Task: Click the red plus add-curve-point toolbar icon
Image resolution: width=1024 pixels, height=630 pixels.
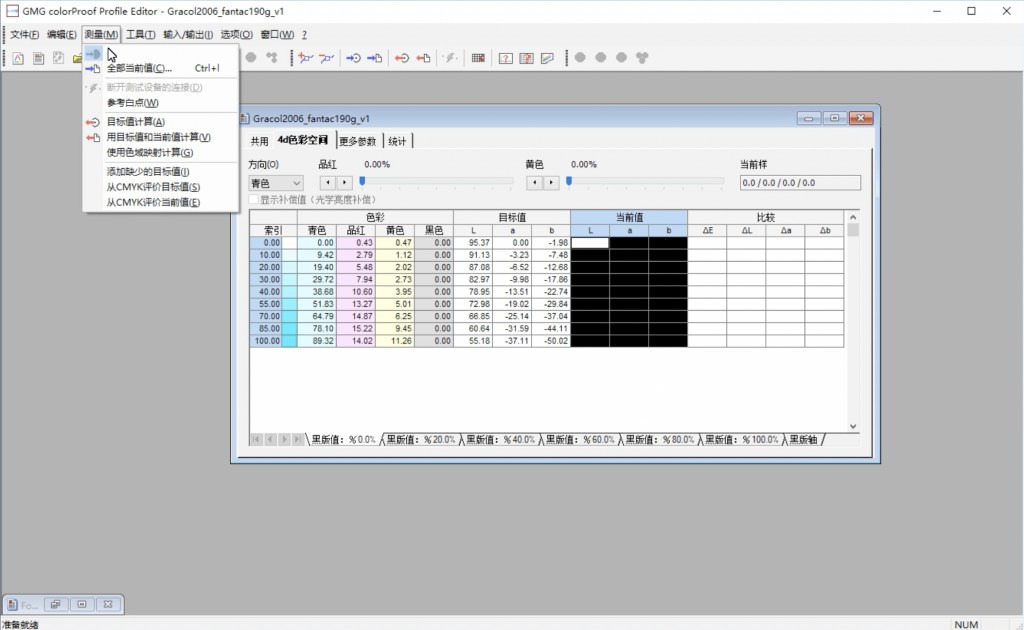Action: pyautogui.click(x=306, y=58)
